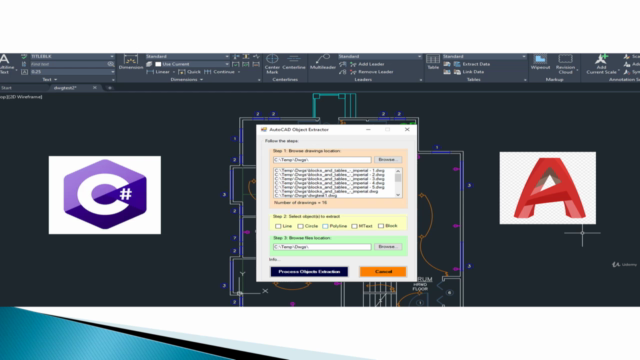Click the text height annotative icon

tap(24, 72)
